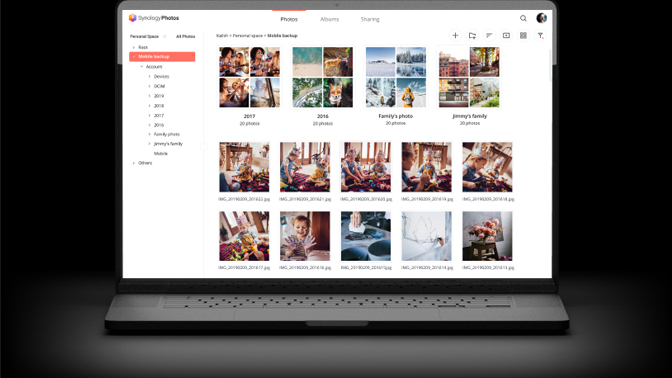The height and width of the screenshot is (378, 672).
Task: Expand the Root folder arrow
Action: (x=134, y=47)
